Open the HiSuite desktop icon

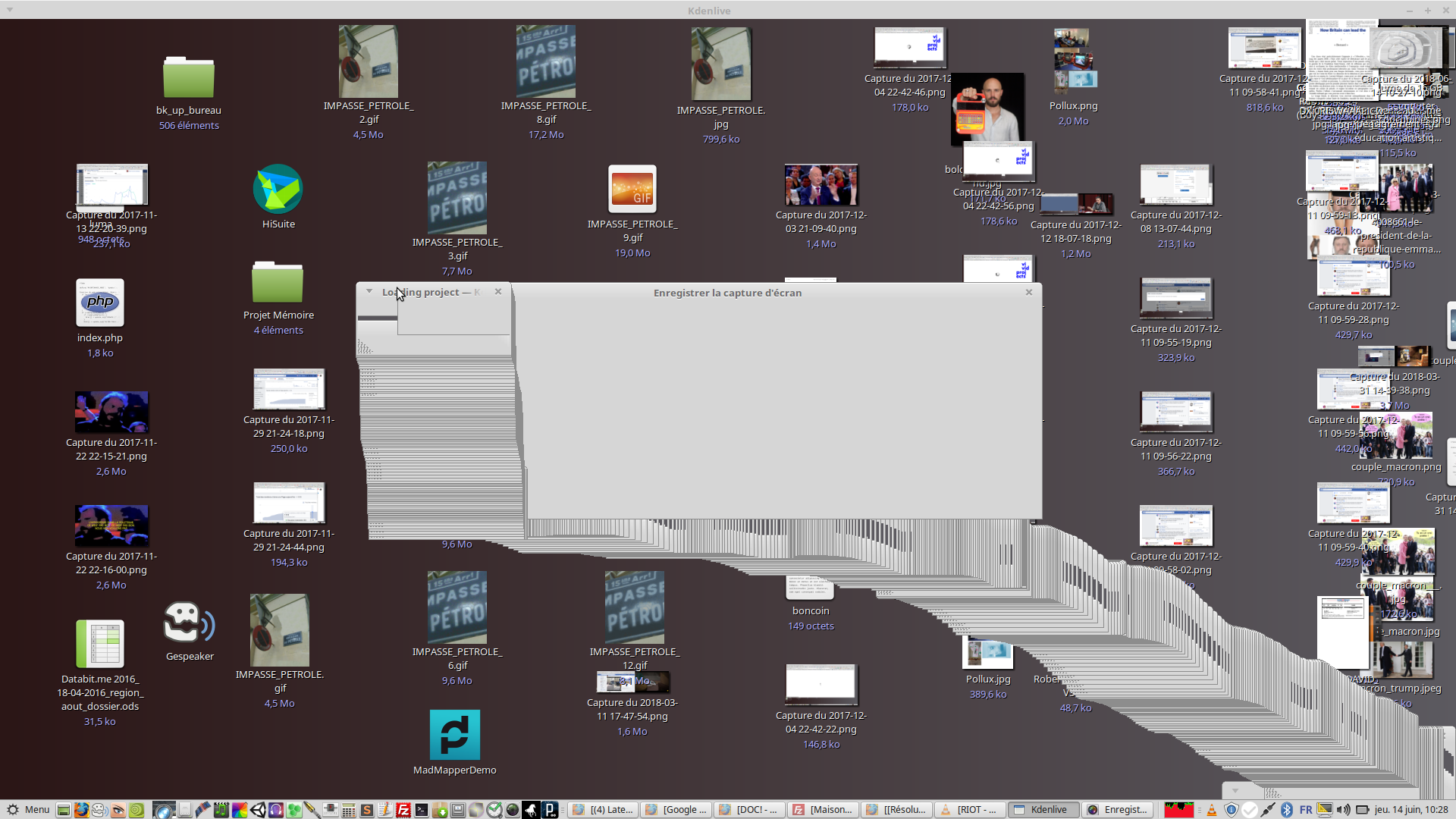point(278,190)
